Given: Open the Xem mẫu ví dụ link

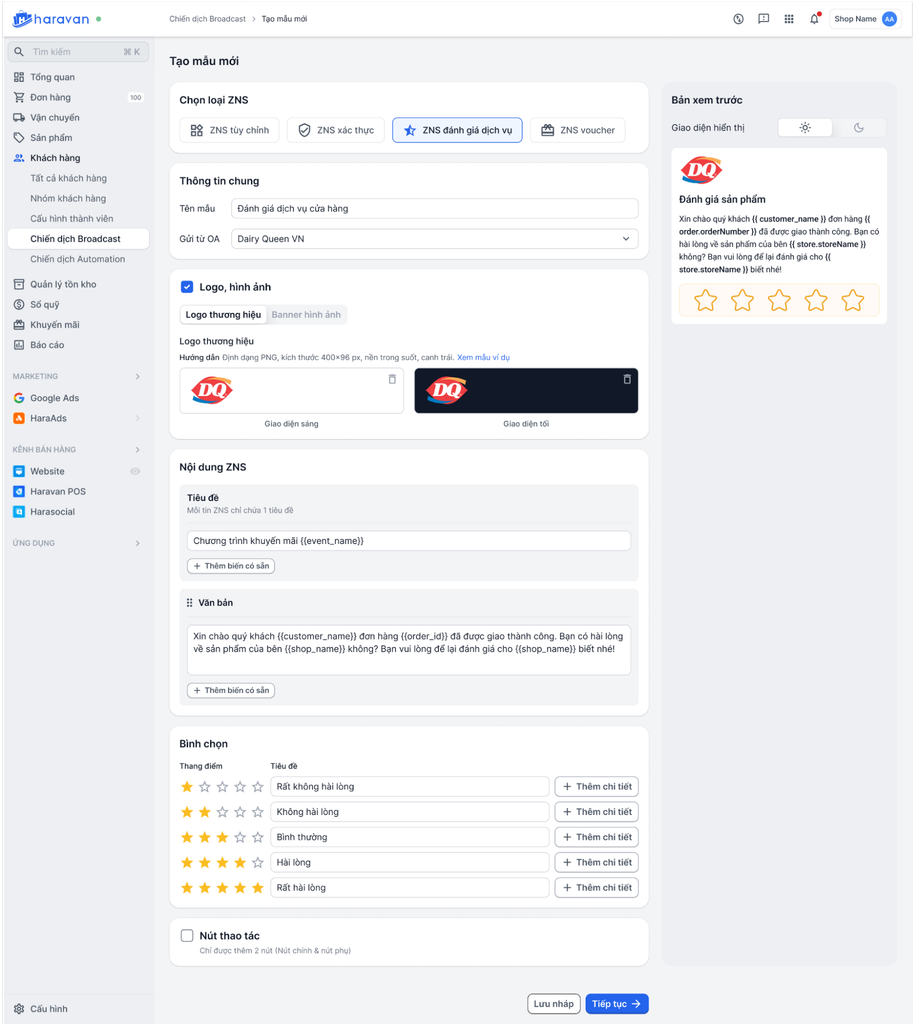Looking at the screenshot, I should tap(483, 357).
